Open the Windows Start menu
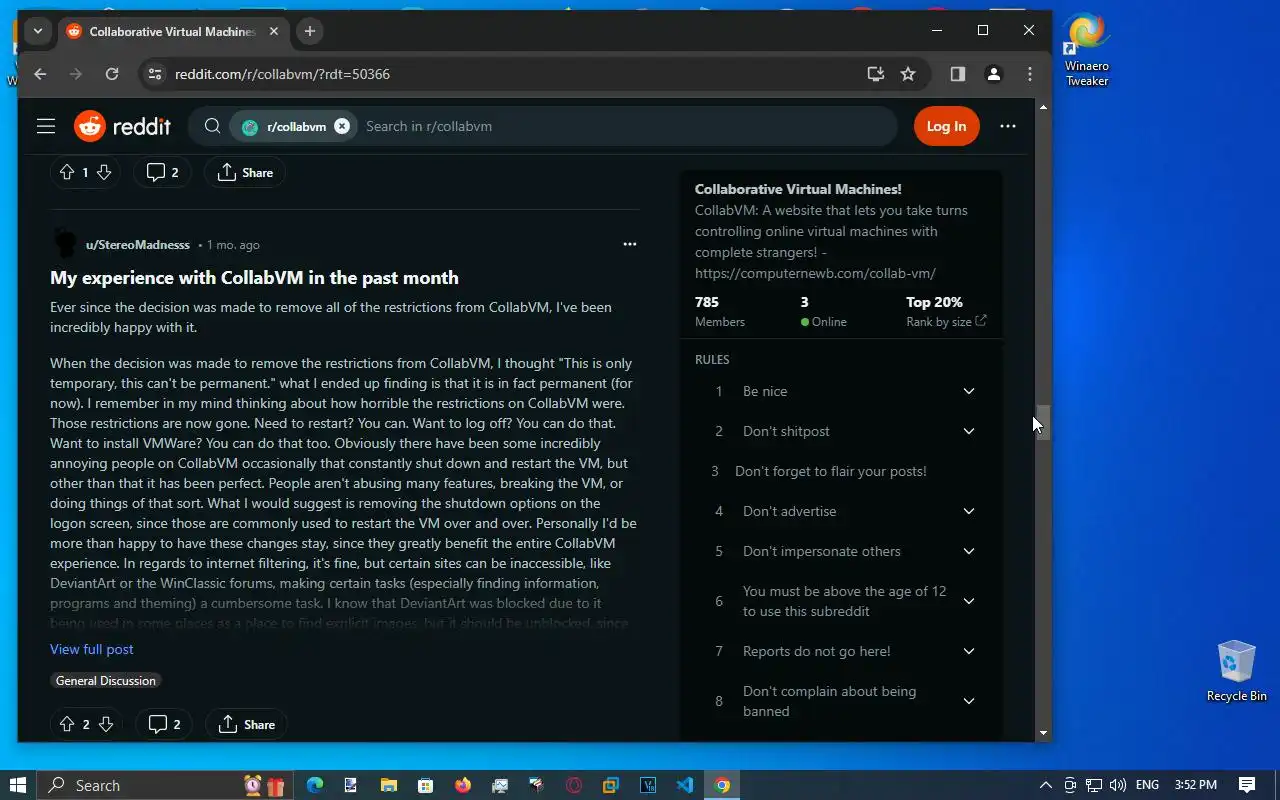The image size is (1280, 800). (x=18, y=785)
